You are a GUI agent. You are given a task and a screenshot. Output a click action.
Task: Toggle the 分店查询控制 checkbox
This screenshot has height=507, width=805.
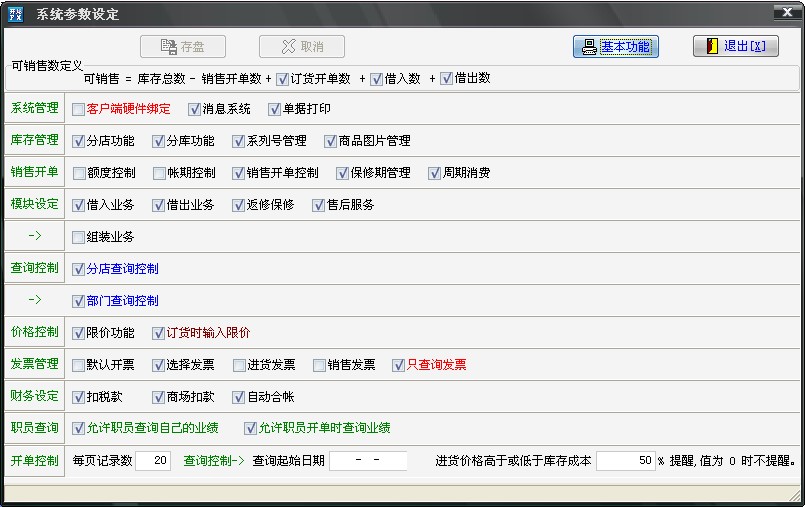78,269
